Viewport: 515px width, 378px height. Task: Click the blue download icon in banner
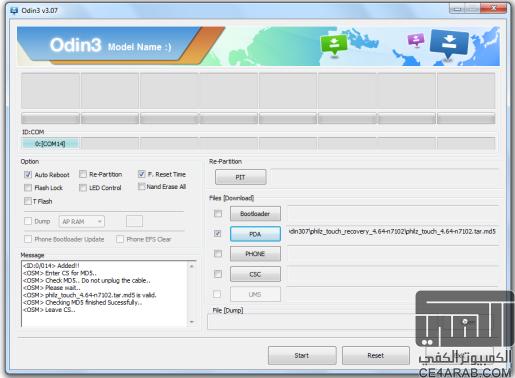(449, 43)
